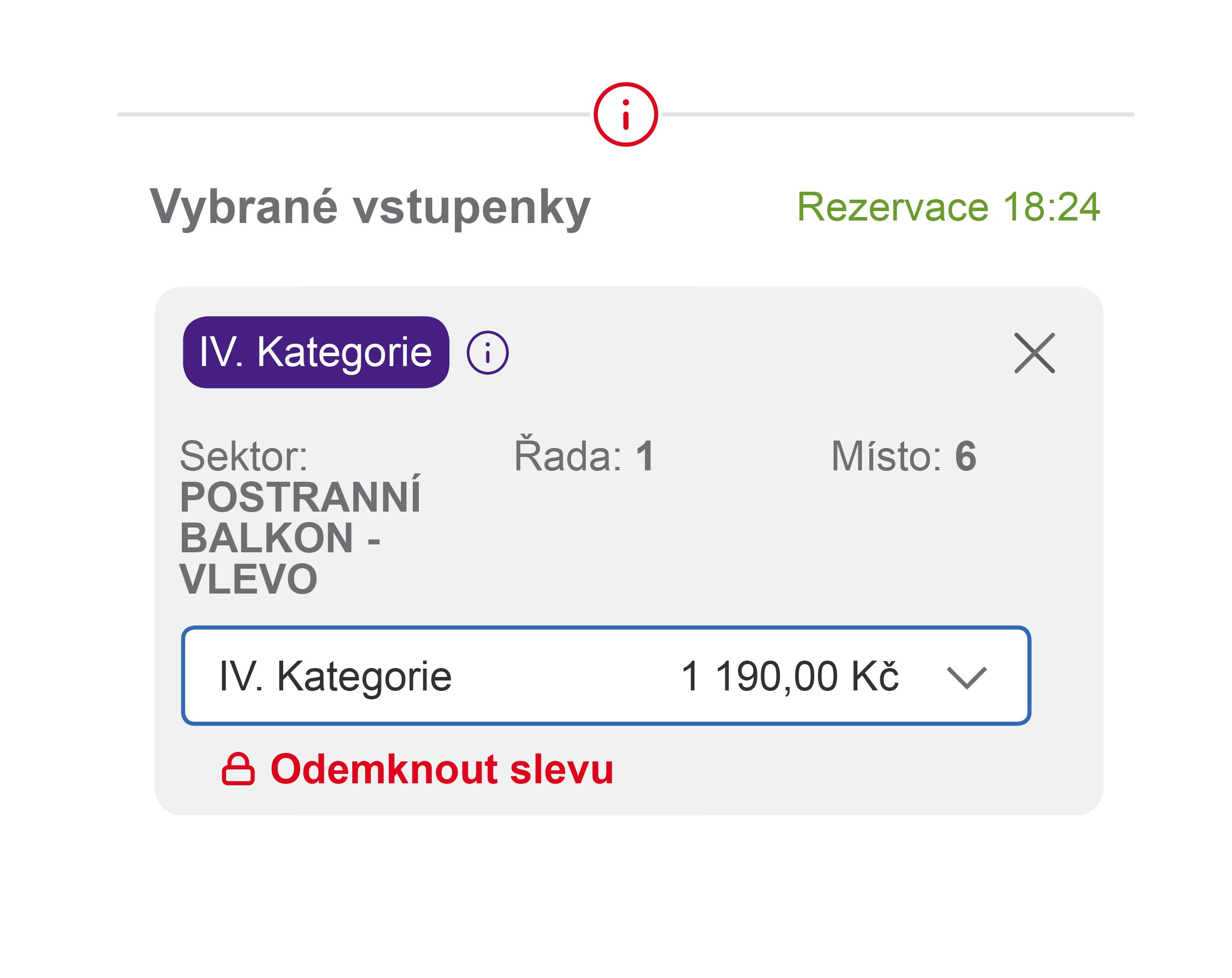Click the divider line right of the info icon
This screenshot has width=1232, height=978.
[x=897, y=114]
